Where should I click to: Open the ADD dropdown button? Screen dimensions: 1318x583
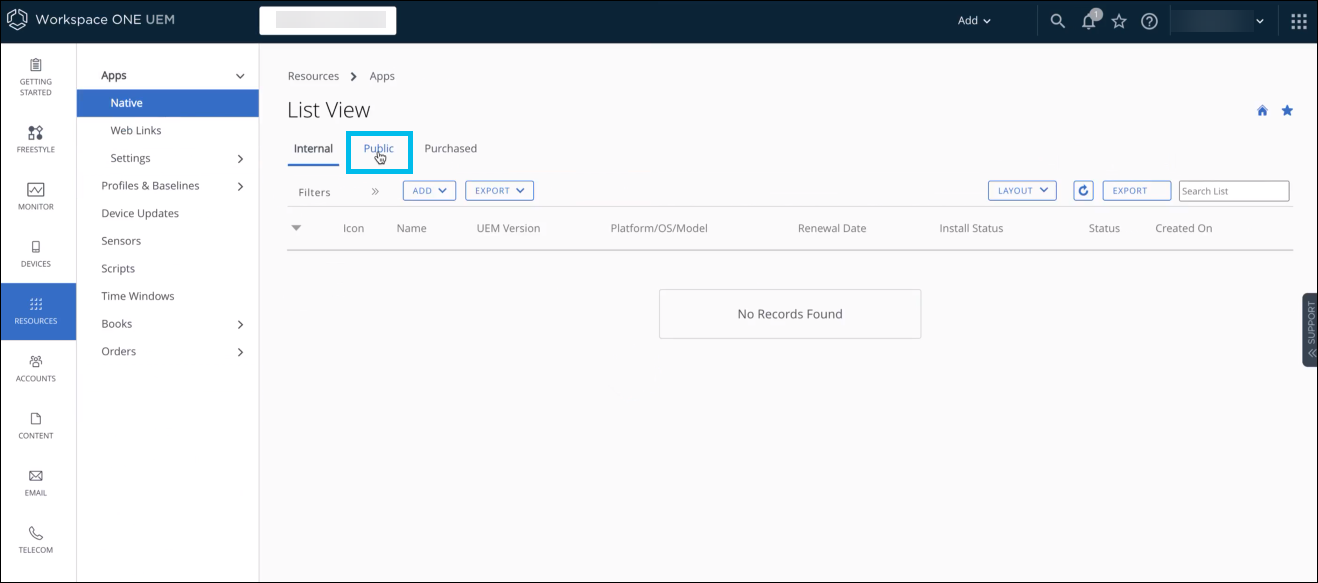429,191
